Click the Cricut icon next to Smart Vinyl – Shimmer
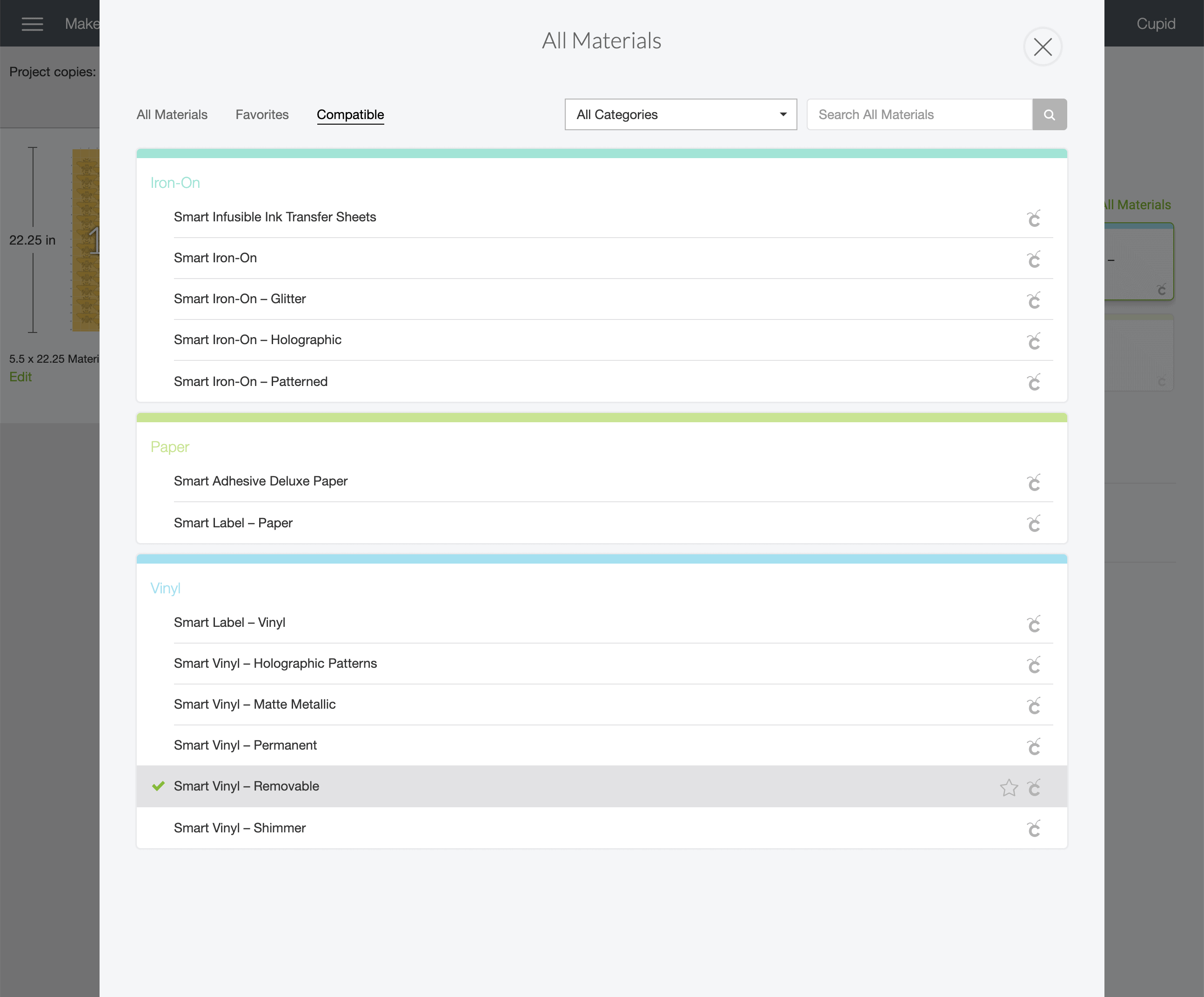This screenshot has width=1204, height=997. coord(1033,829)
